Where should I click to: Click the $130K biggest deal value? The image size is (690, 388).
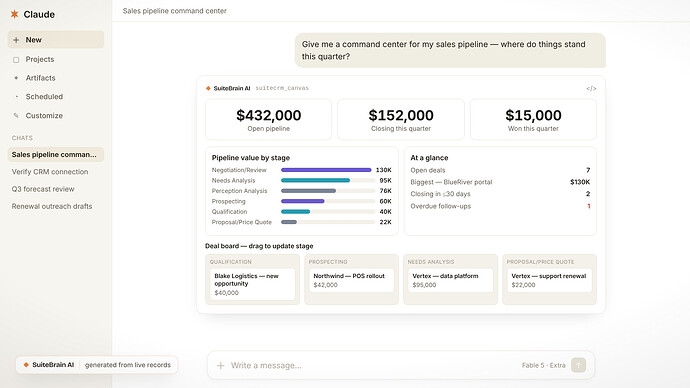580,182
